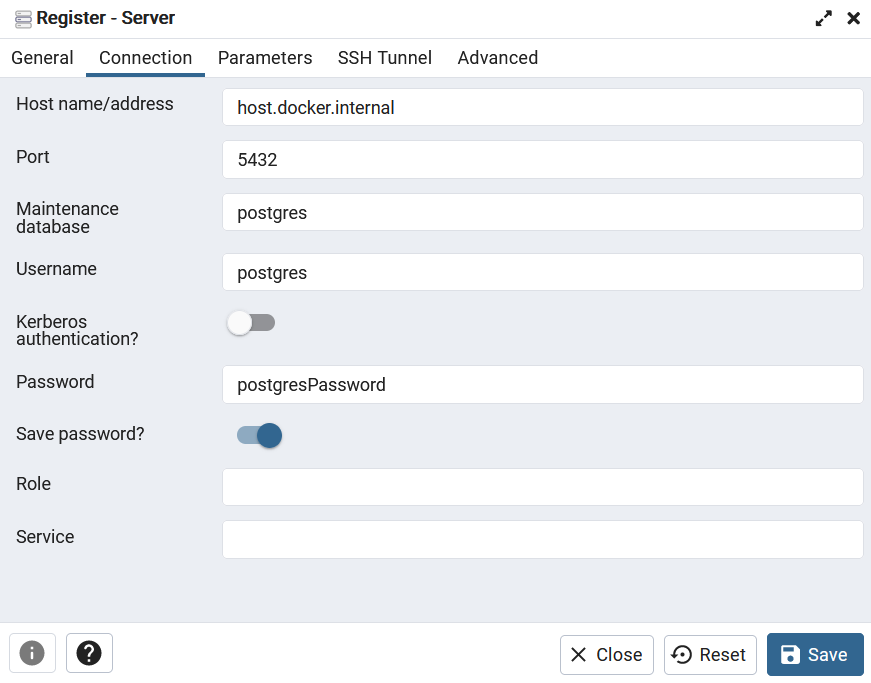Click the Reset button
The width and height of the screenshot is (871, 683).
710,655
